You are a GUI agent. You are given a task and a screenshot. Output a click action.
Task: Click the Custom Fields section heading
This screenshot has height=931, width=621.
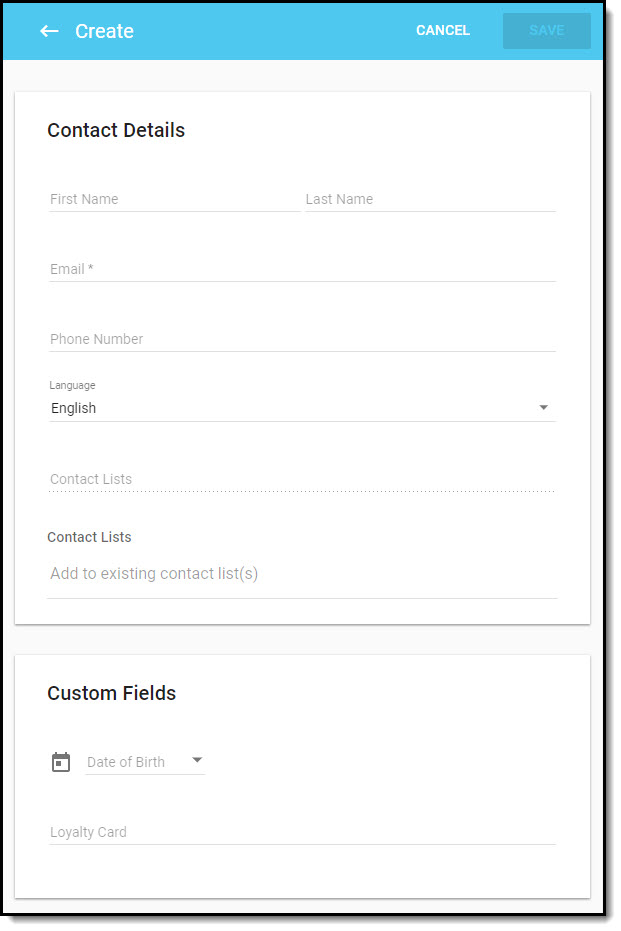(111, 693)
